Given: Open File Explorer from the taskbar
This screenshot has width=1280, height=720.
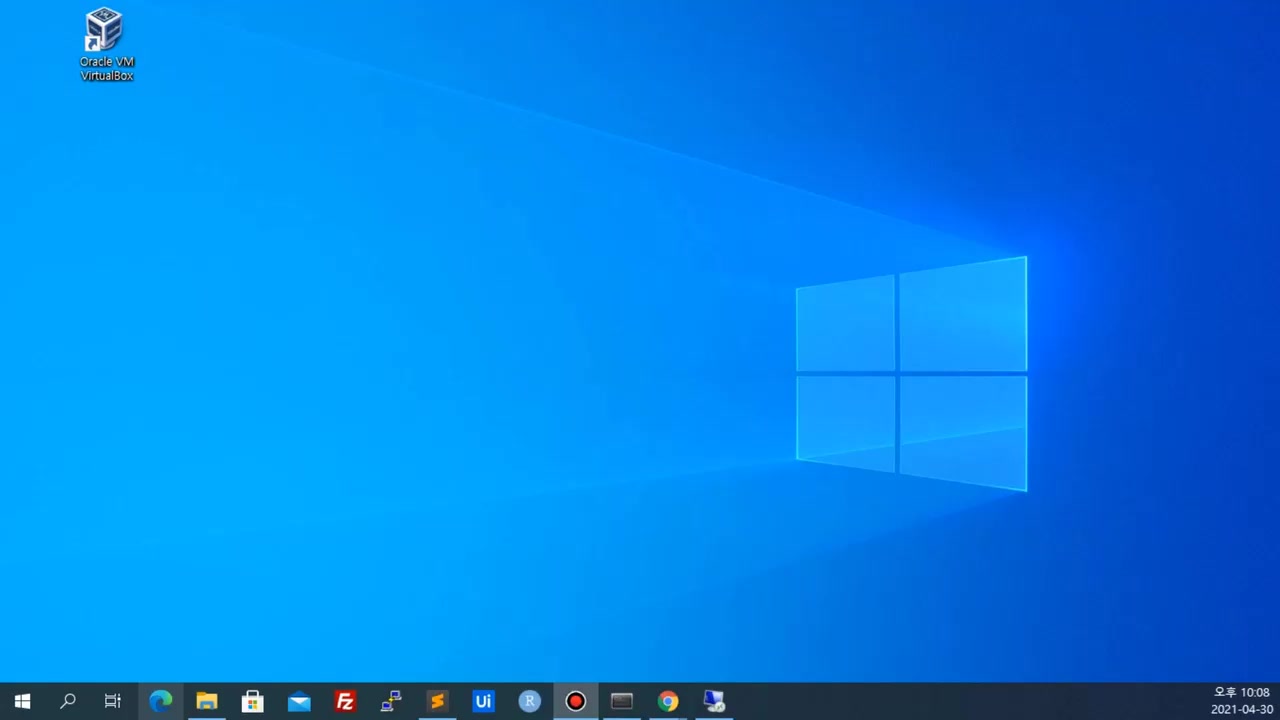Looking at the screenshot, I should pyautogui.click(x=207, y=701).
